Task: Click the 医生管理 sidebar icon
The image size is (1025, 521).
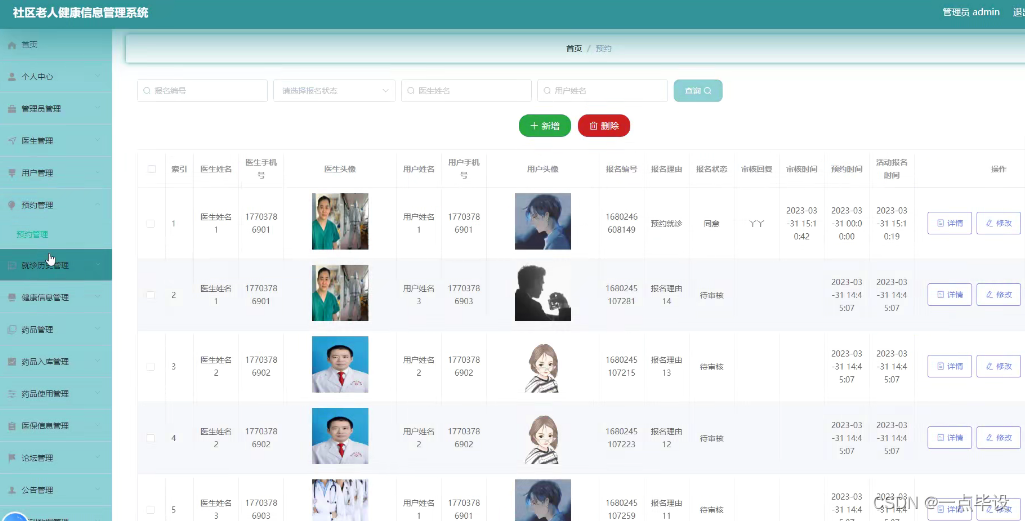Action: [12, 141]
